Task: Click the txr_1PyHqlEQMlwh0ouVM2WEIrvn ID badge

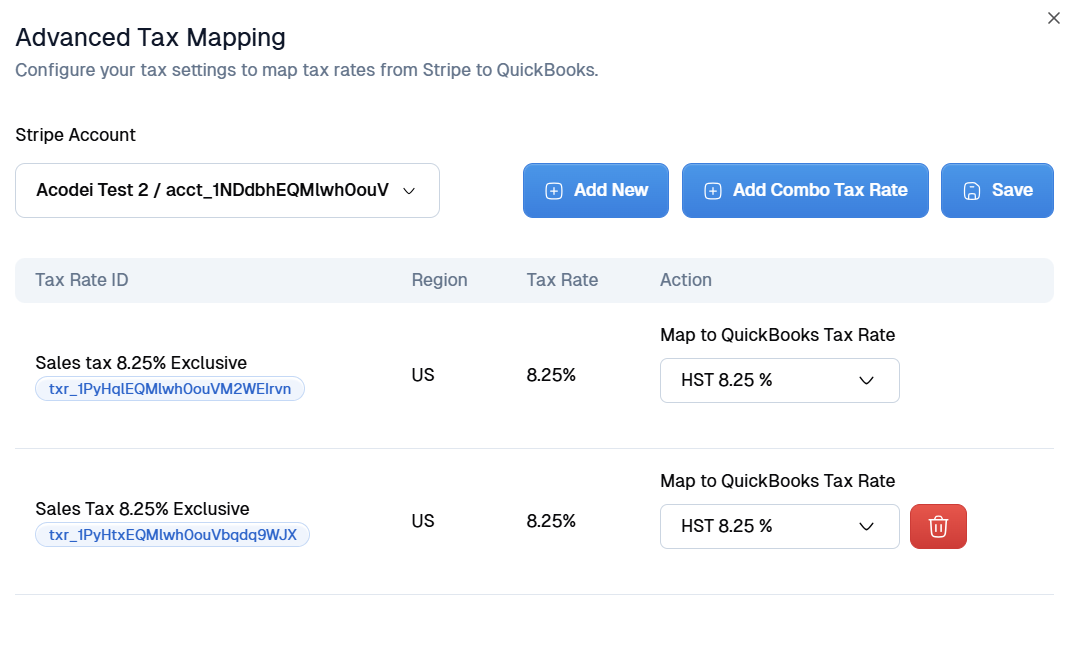Action: point(170,389)
